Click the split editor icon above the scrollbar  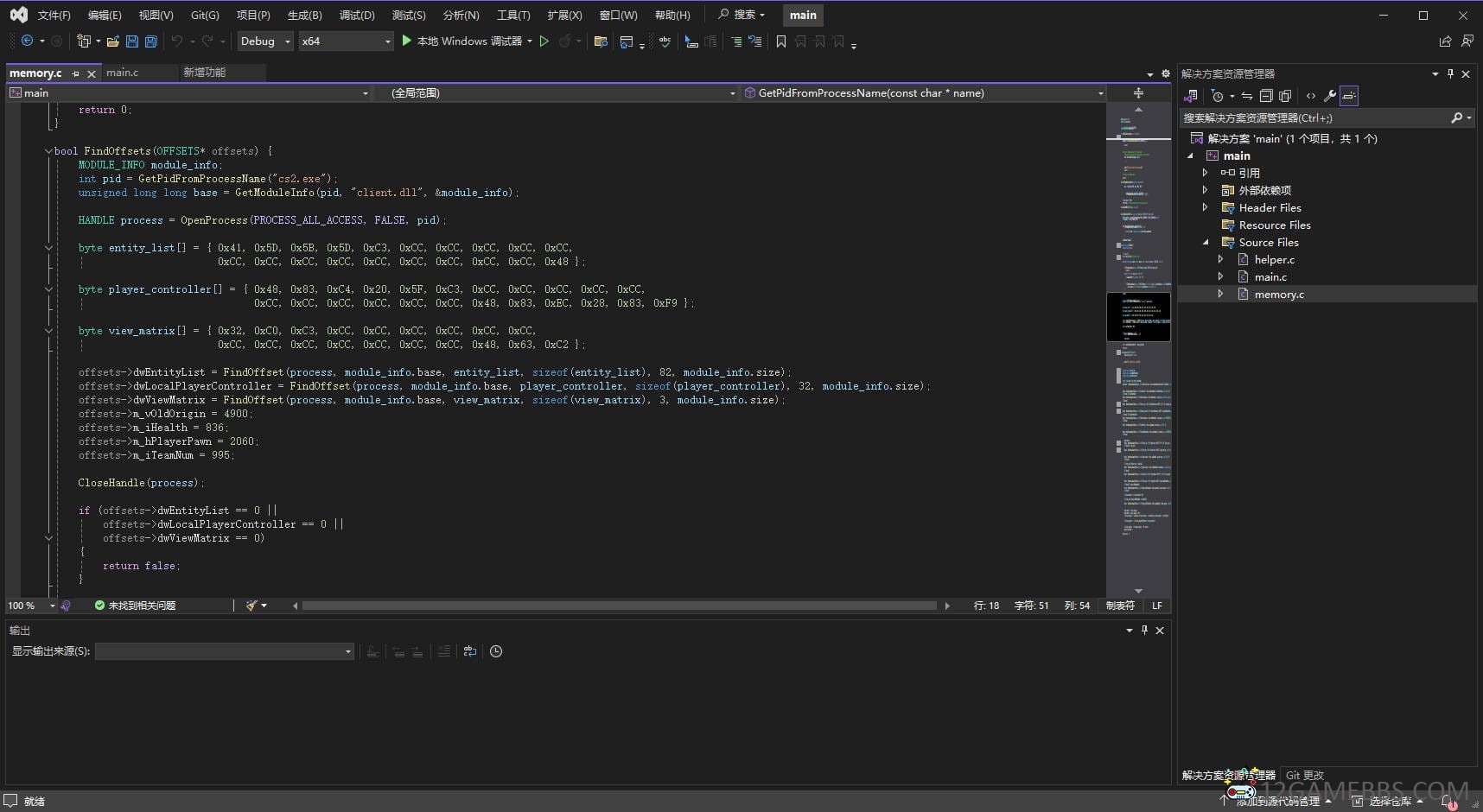pos(1138,92)
